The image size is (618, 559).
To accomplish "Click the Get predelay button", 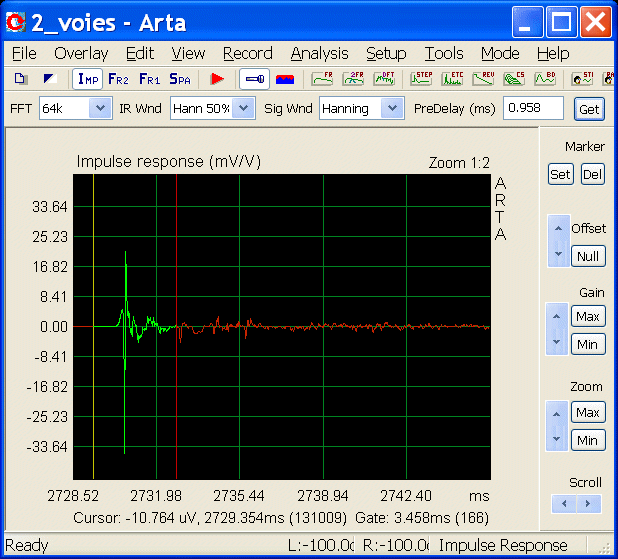I will click(589, 109).
